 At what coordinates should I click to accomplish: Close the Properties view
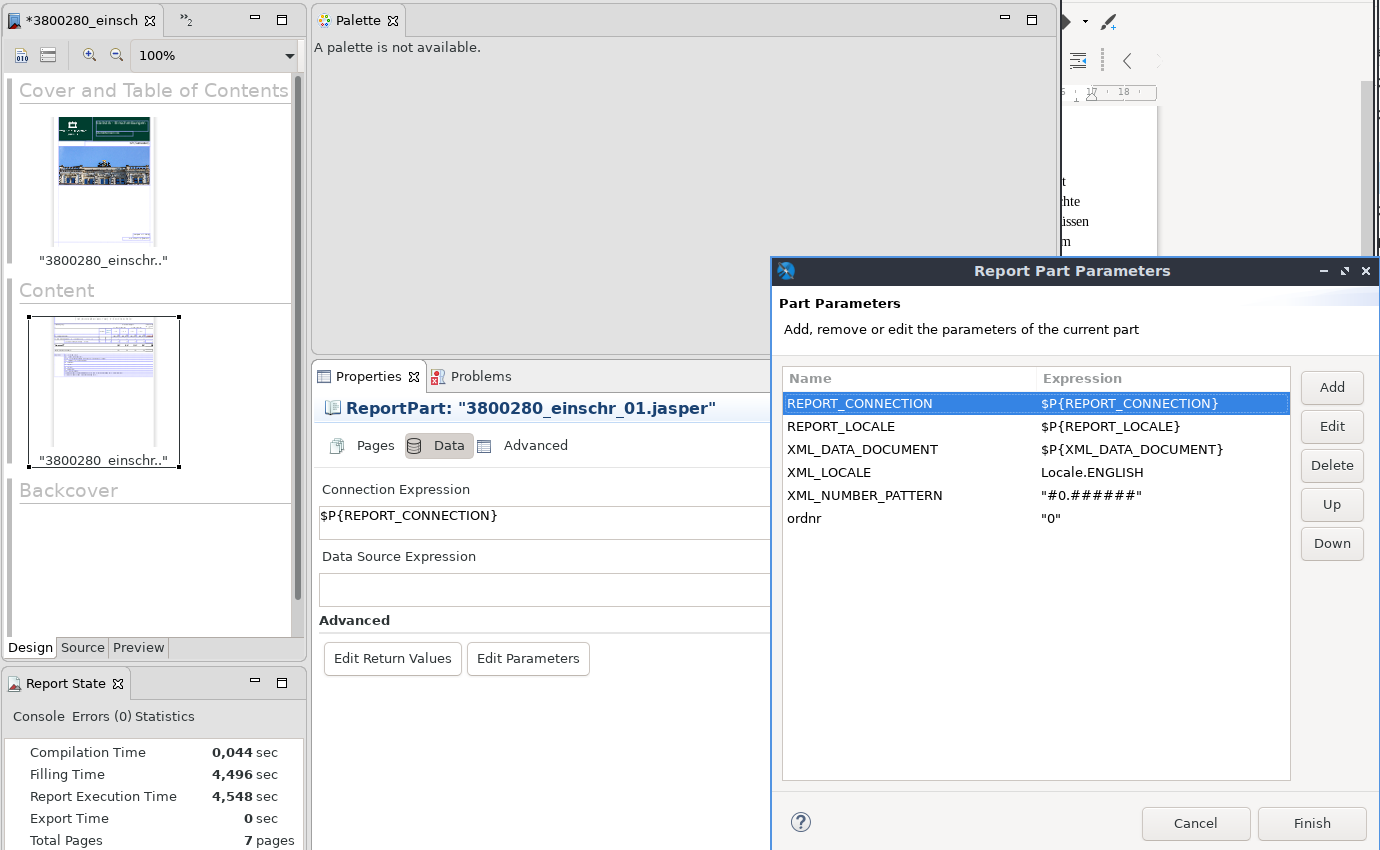click(414, 376)
